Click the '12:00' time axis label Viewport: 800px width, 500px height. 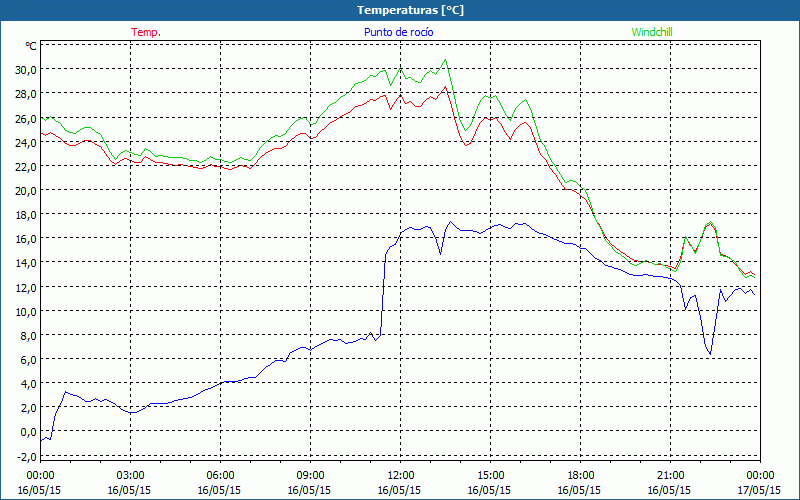401,476
